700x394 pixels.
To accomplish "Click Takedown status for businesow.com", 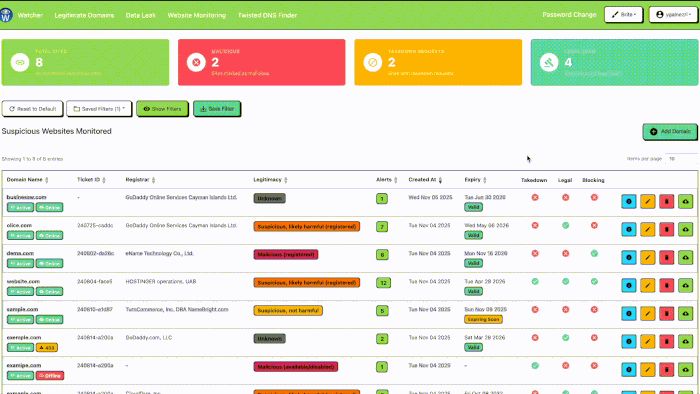I will click(x=535, y=197).
